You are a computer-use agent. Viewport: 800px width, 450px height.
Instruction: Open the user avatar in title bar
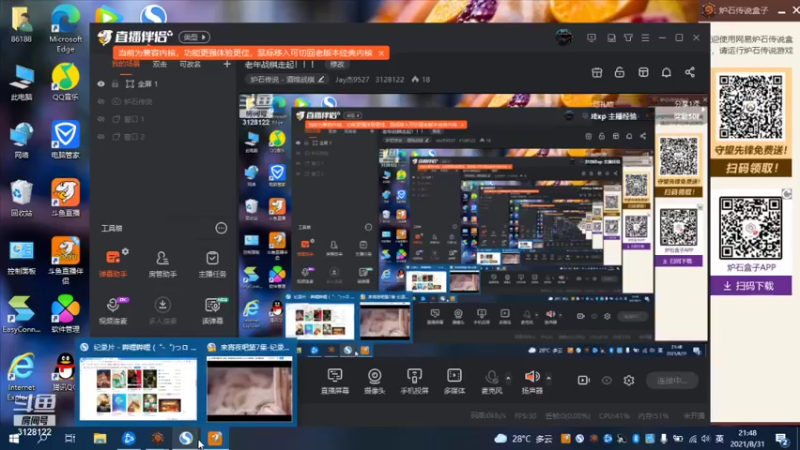pos(564,37)
